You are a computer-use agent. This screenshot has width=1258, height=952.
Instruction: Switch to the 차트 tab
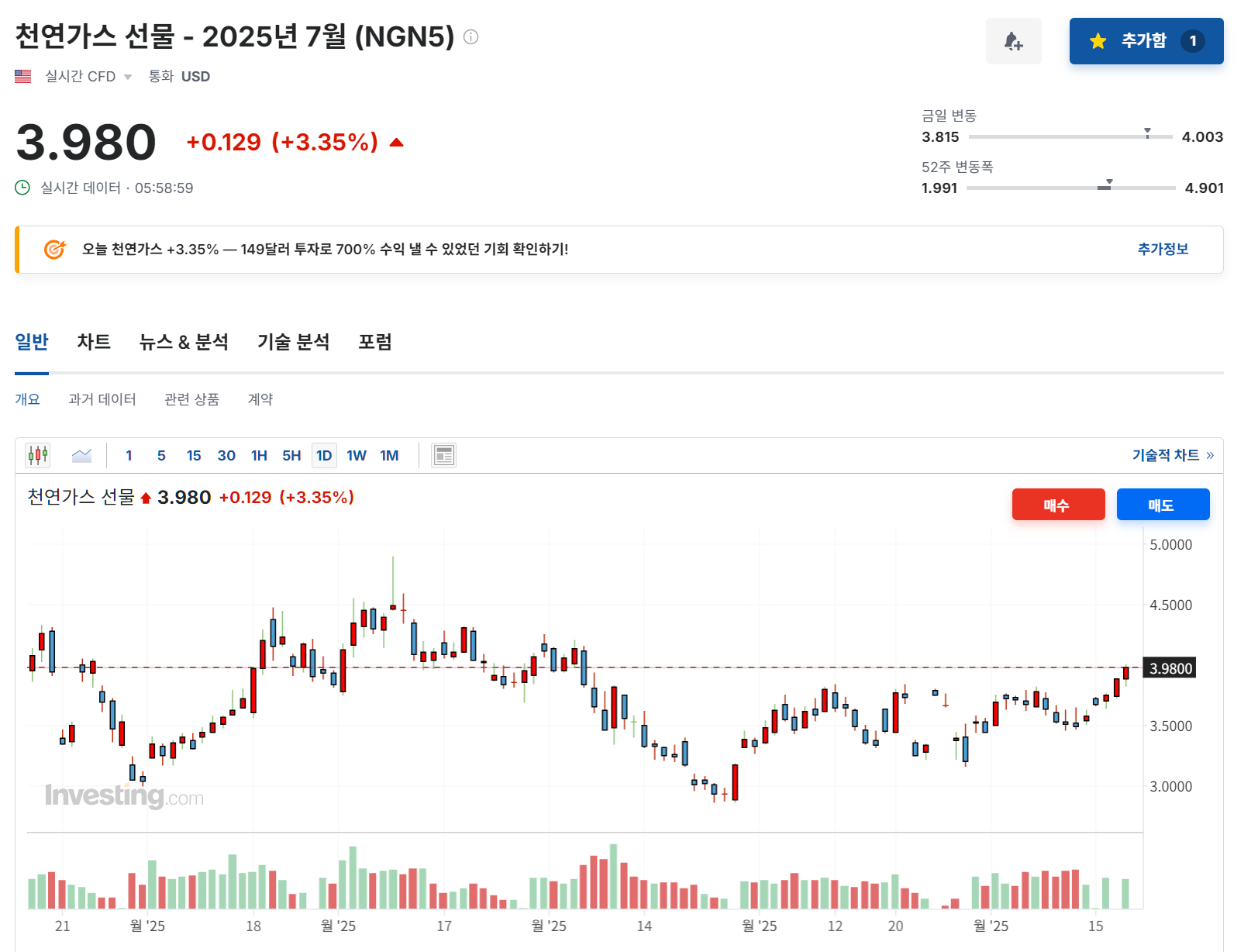point(94,342)
